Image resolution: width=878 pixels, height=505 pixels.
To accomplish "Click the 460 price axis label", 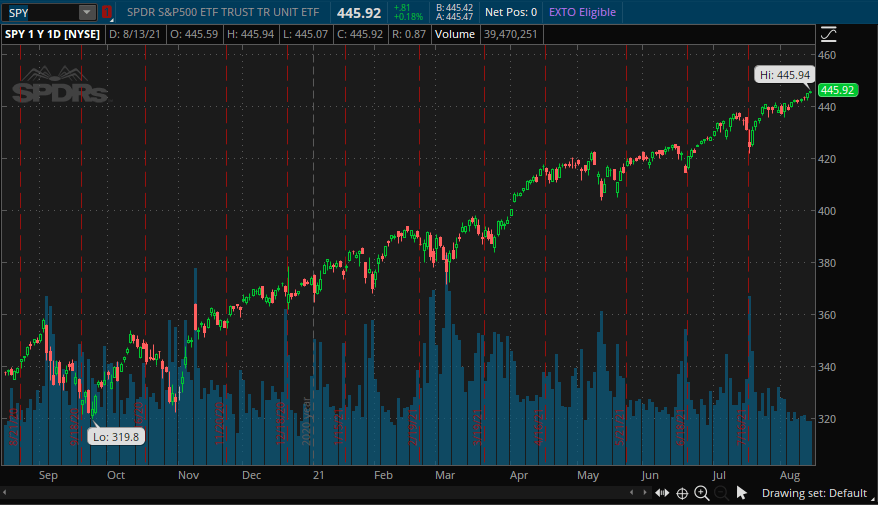I will 827,55.
